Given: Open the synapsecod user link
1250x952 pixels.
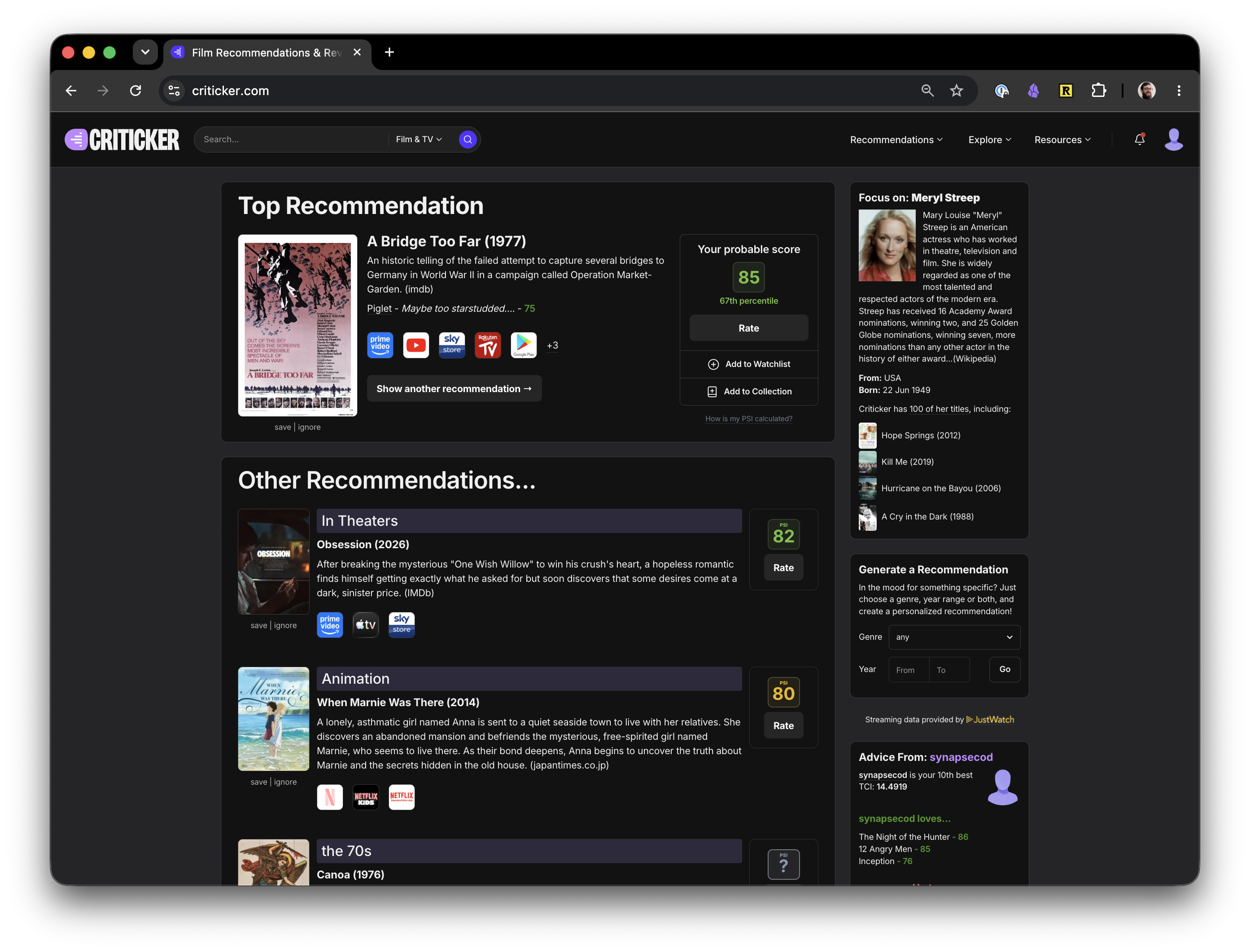Looking at the screenshot, I should click(961, 757).
